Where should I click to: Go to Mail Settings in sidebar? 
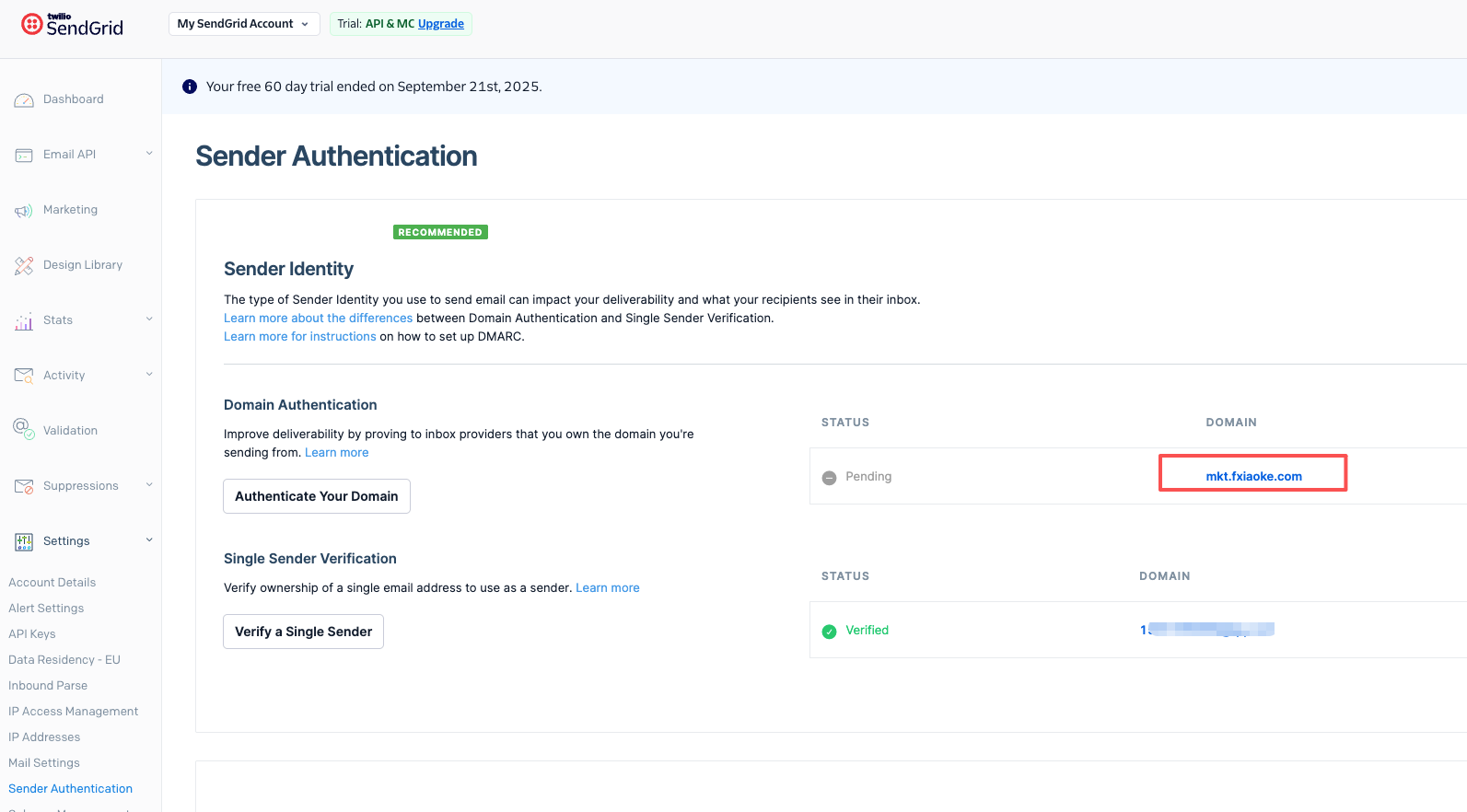point(44,763)
